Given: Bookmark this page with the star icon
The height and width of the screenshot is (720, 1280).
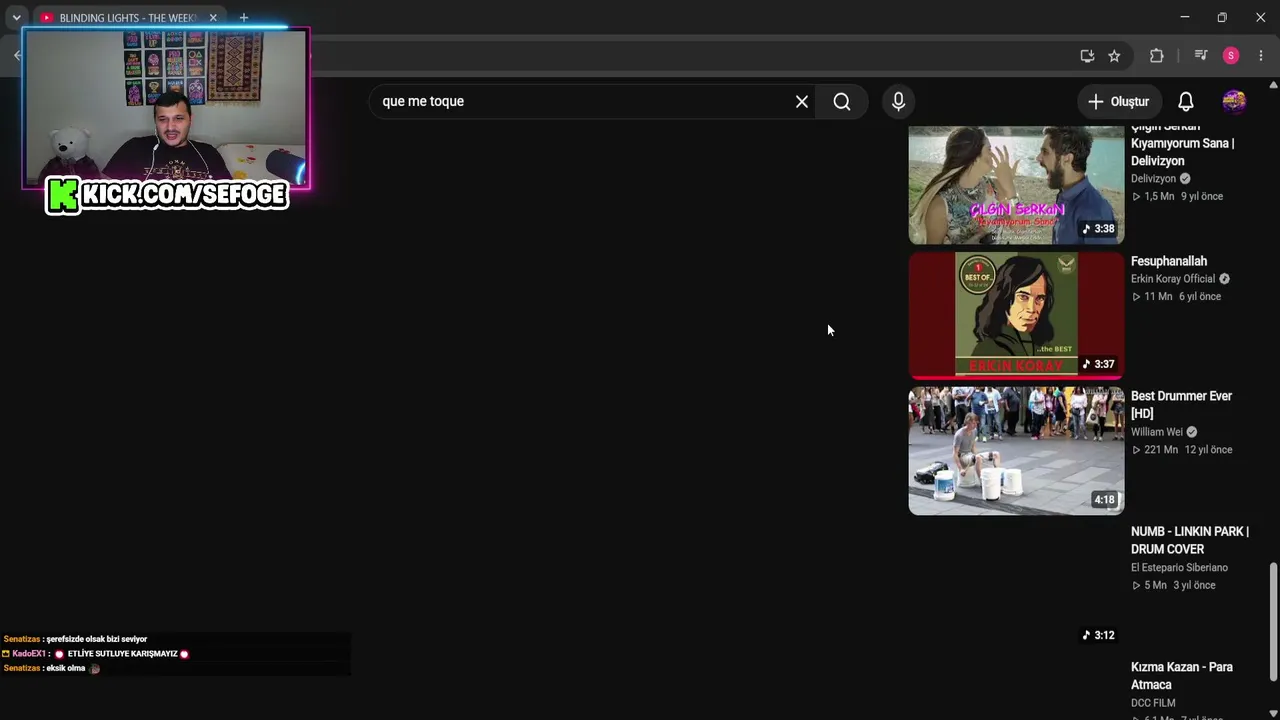Looking at the screenshot, I should (1114, 56).
